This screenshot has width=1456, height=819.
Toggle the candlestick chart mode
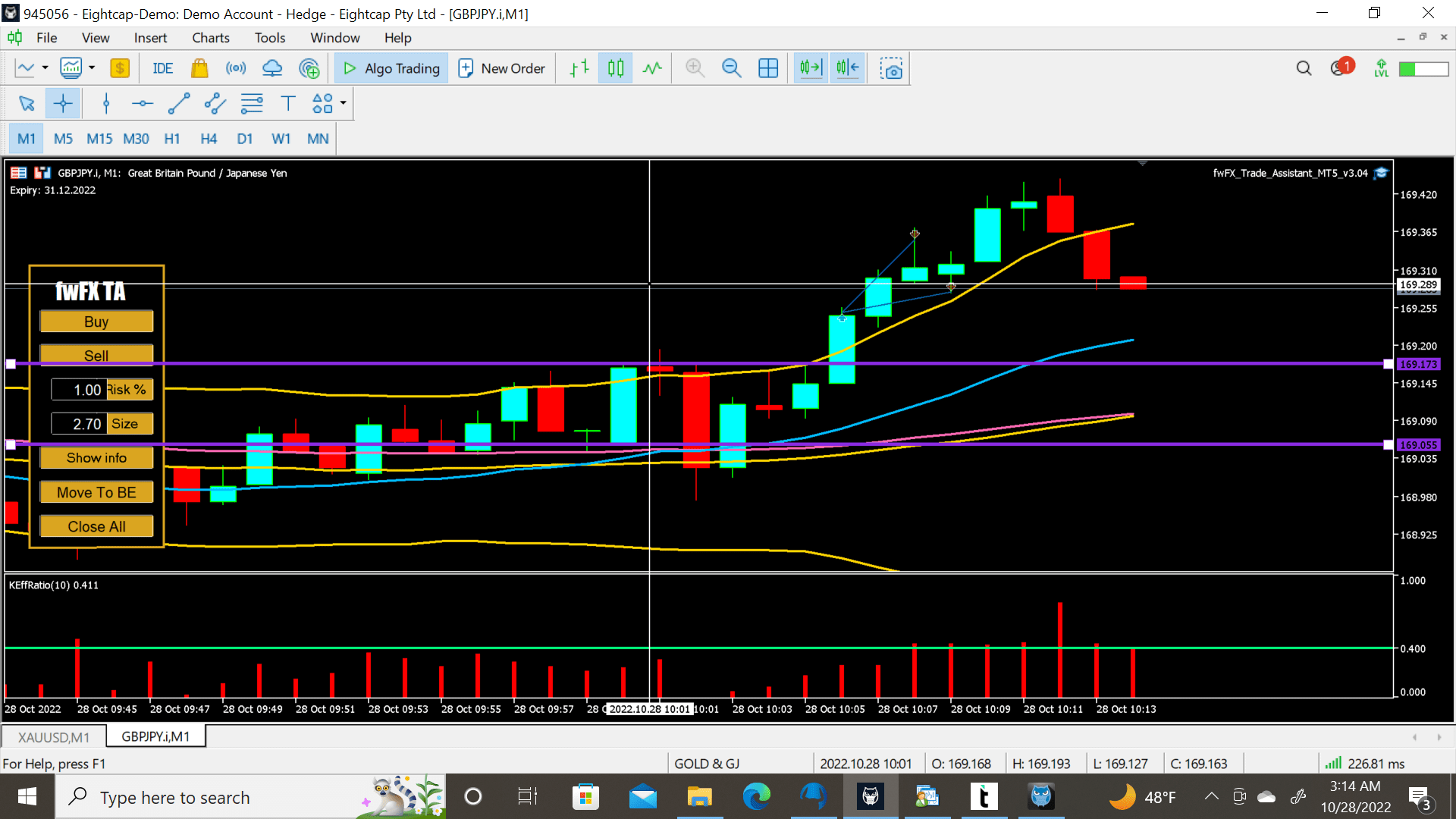[616, 68]
